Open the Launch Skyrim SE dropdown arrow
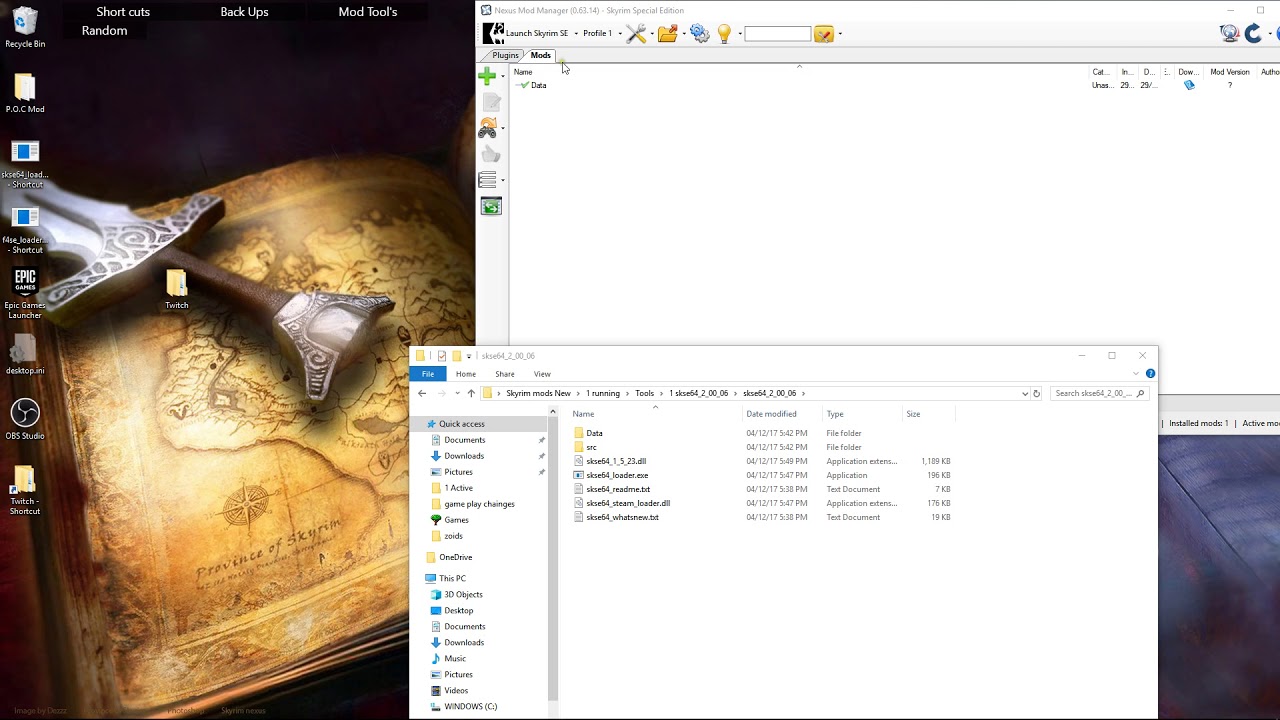This screenshot has width=1280, height=720. [576, 34]
